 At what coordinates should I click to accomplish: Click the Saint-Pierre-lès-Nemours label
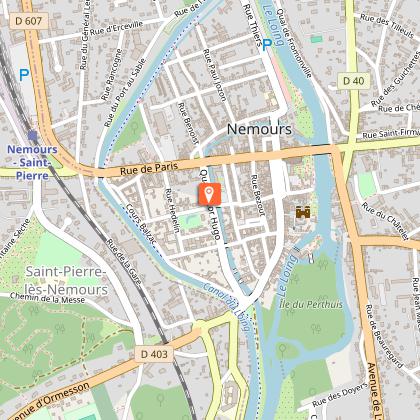tap(67, 281)
